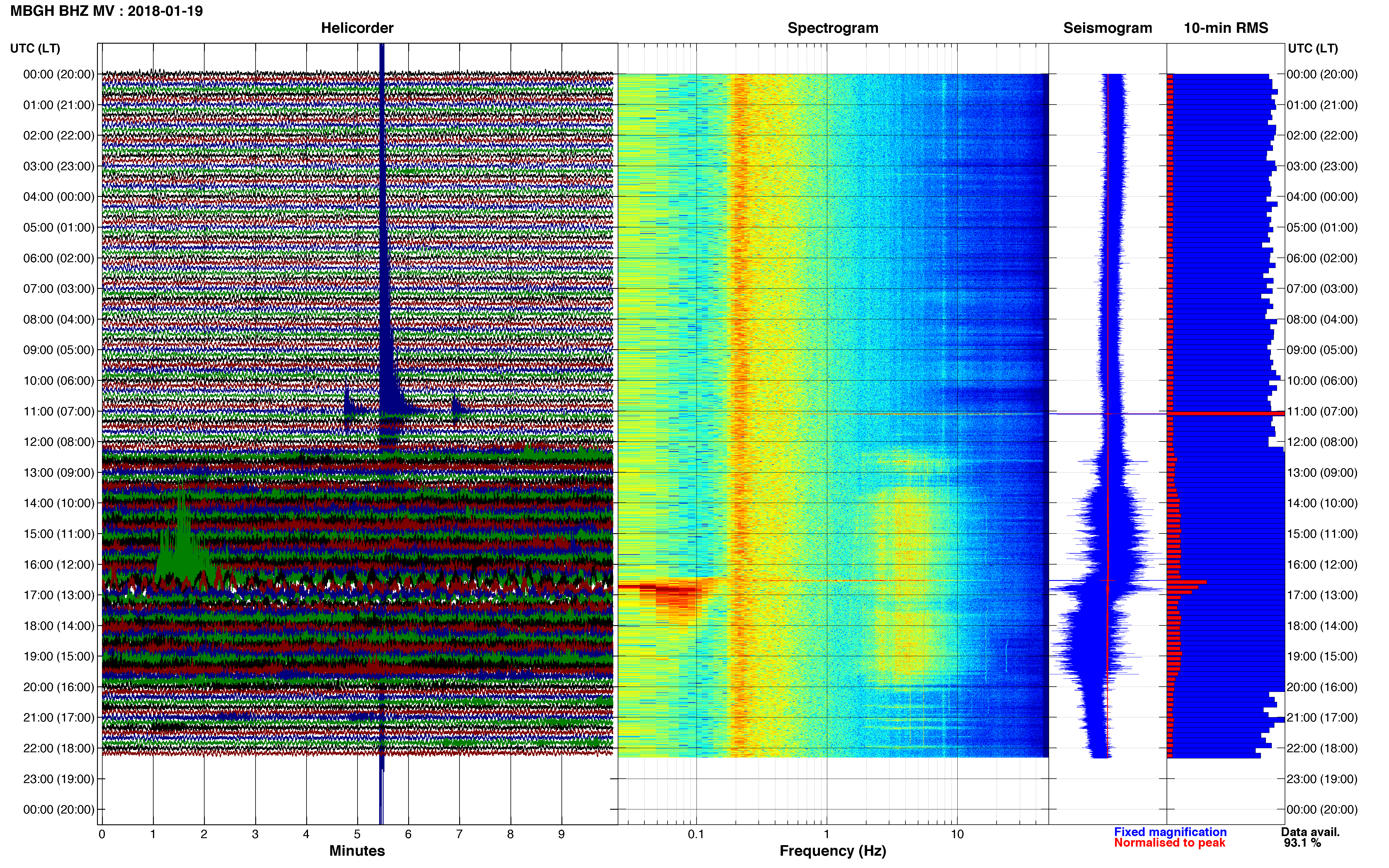Viewport: 1389px width, 868px height.
Task: Click the left '00:00 (20:00)' label at the top
Action: click(59, 74)
